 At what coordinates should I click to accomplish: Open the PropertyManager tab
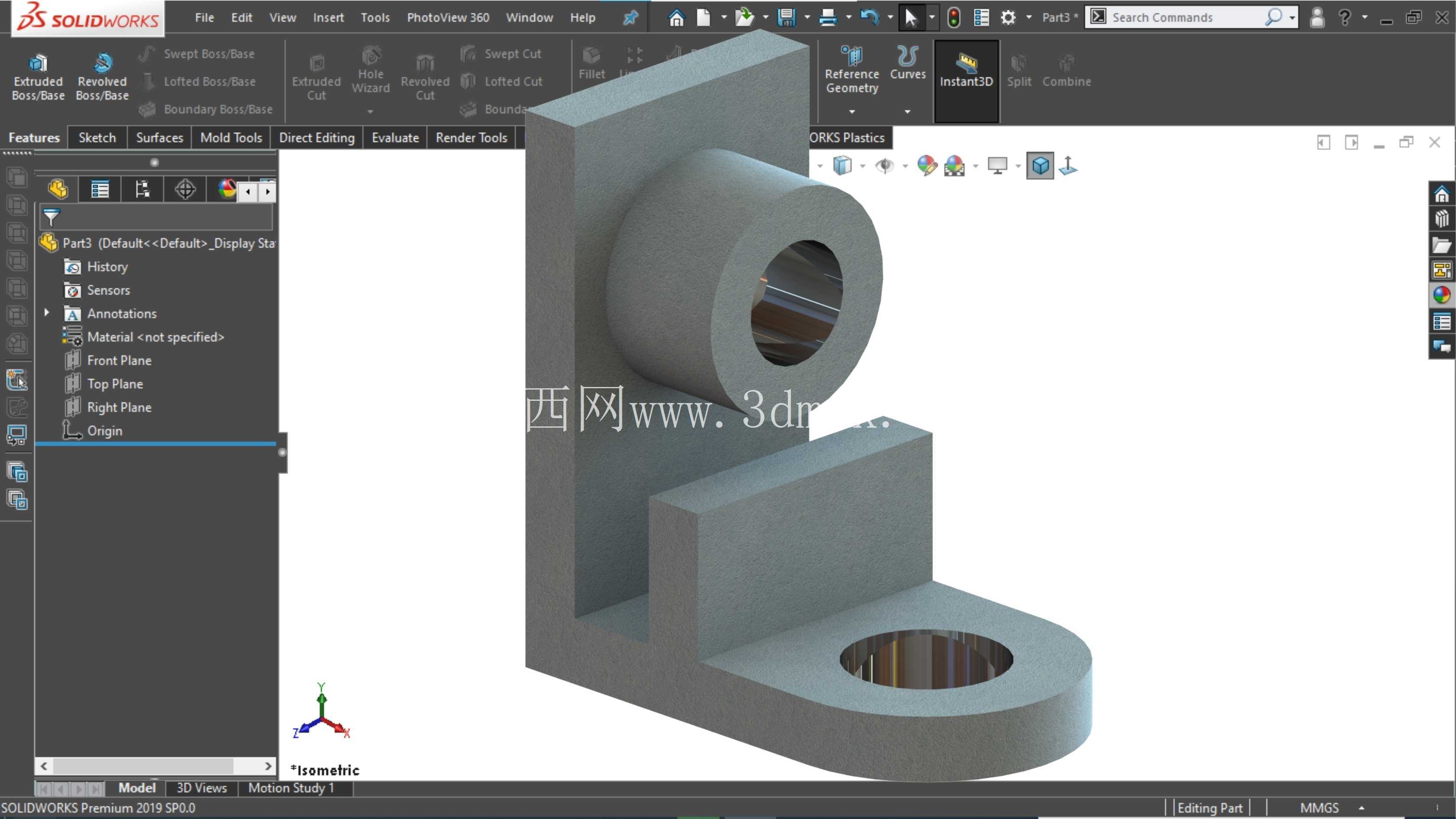[x=100, y=189]
